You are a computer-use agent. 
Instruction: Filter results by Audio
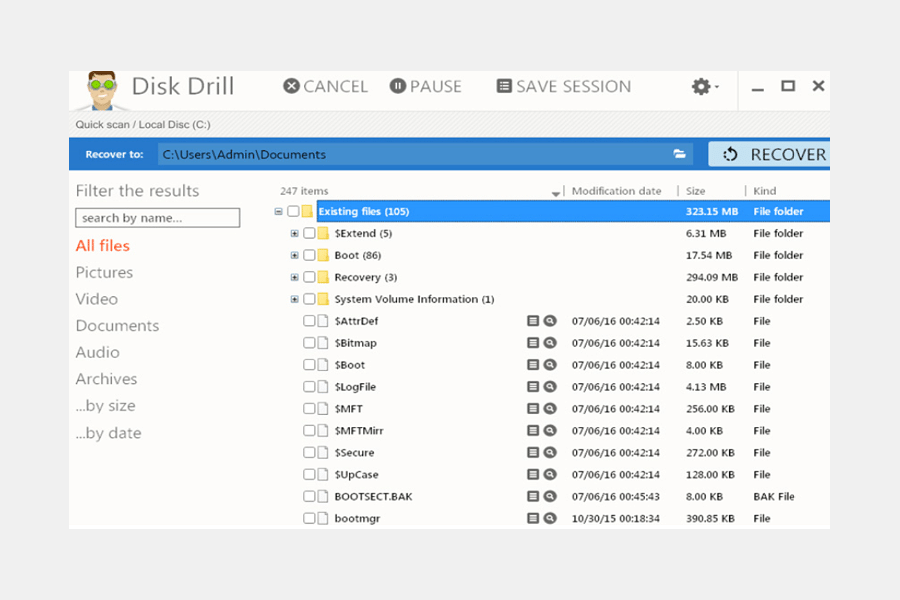98,352
